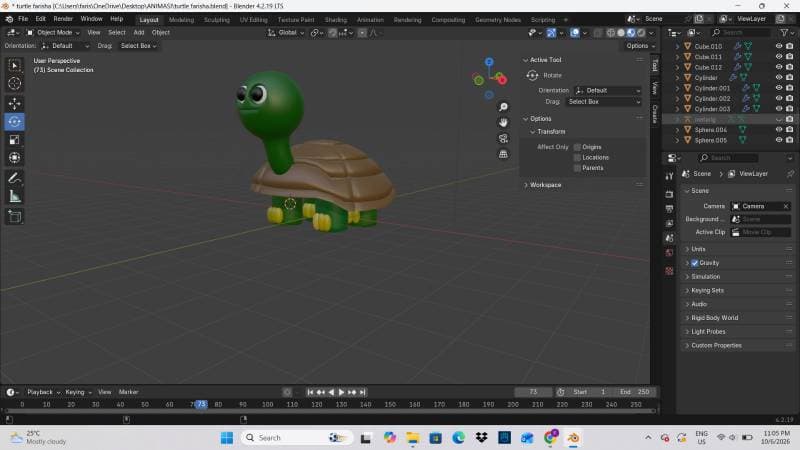
Task: Select the Move tool
Action: 14,103
